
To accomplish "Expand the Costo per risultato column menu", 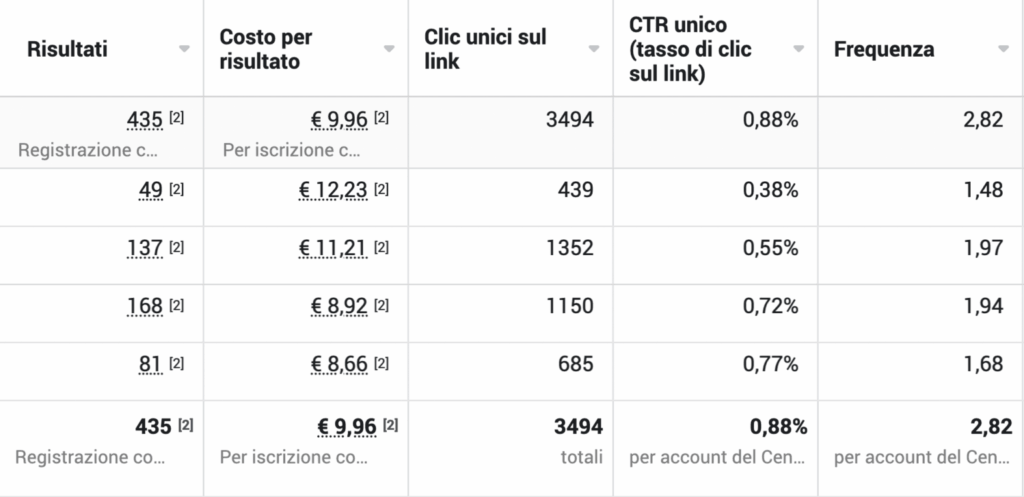I will (389, 49).
